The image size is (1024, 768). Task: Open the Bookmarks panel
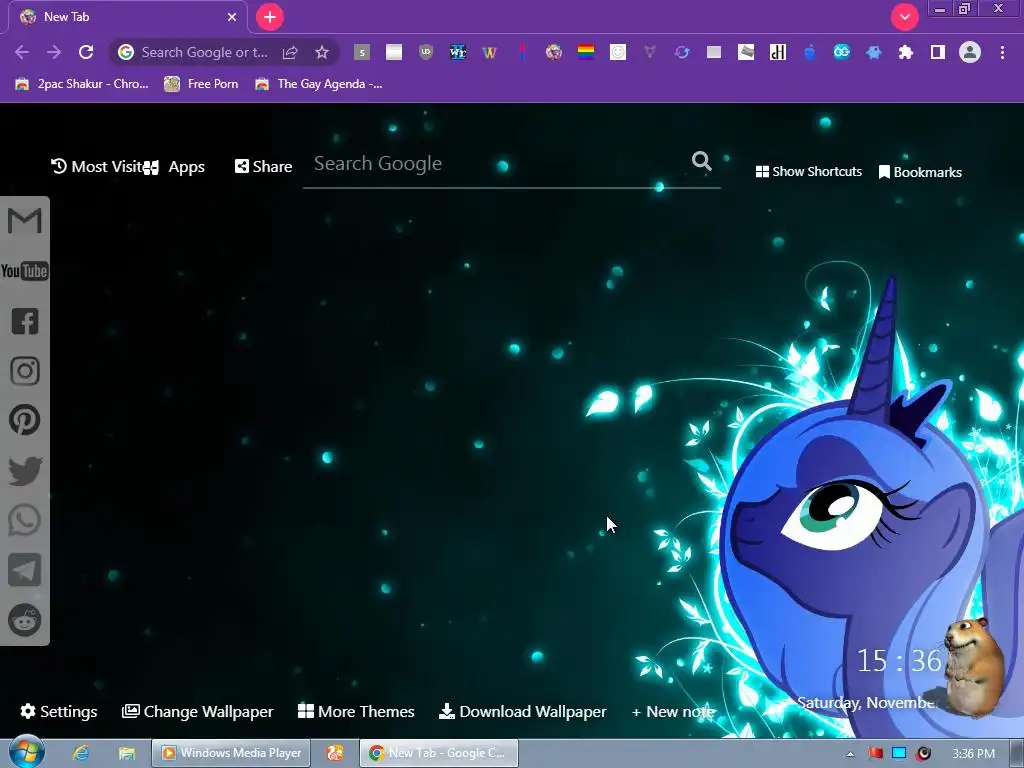(x=920, y=172)
